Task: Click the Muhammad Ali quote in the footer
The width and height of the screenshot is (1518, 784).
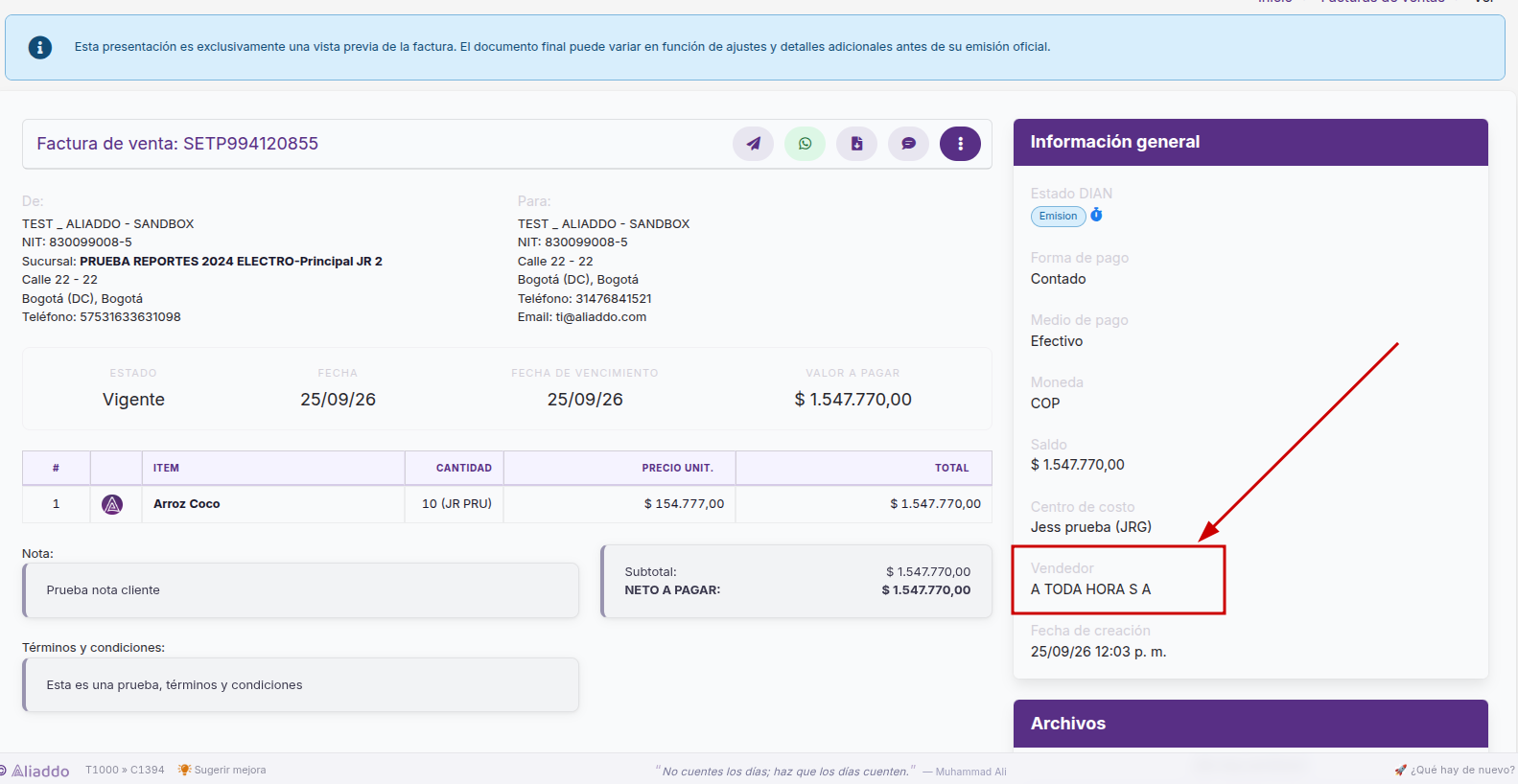Action: (x=831, y=771)
